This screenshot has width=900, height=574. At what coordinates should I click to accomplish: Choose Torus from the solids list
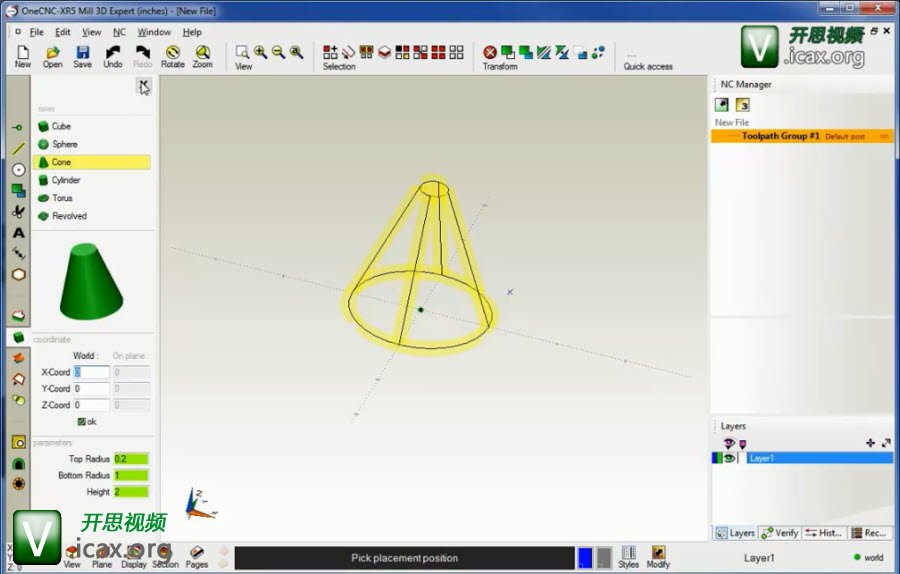click(x=62, y=198)
